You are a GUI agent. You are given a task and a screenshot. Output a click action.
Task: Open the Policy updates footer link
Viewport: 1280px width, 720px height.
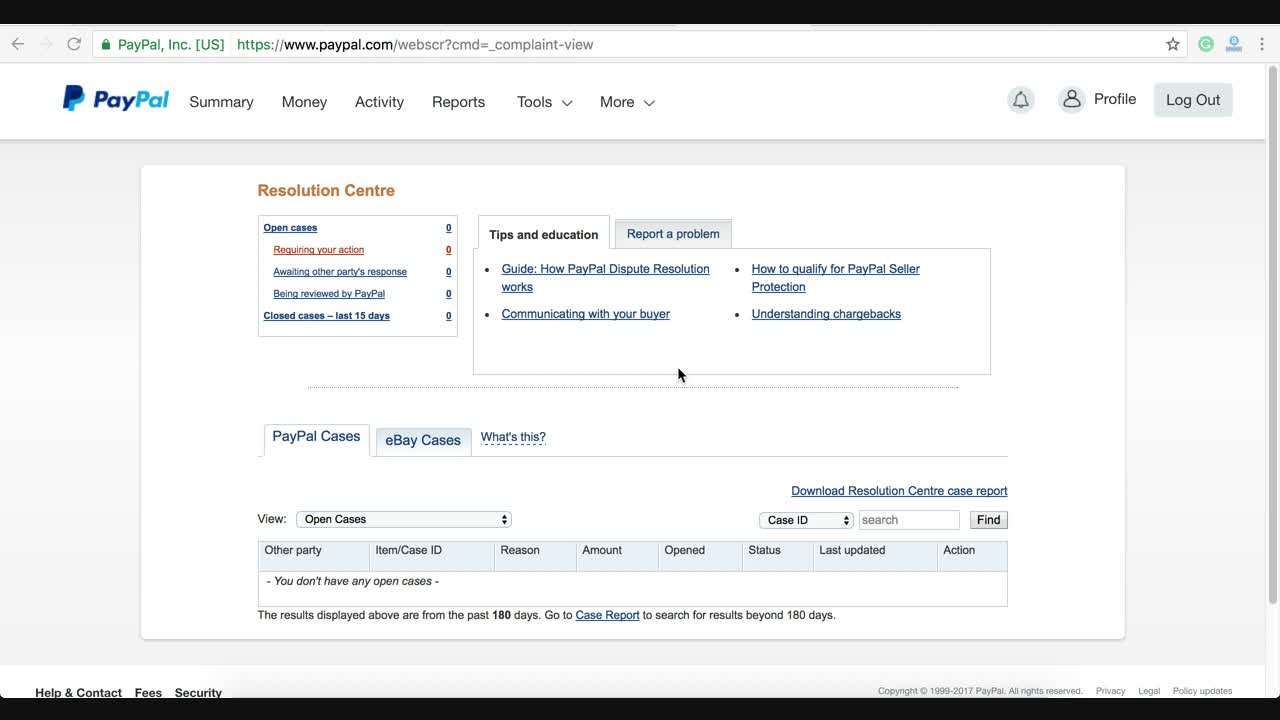pyautogui.click(x=1202, y=691)
